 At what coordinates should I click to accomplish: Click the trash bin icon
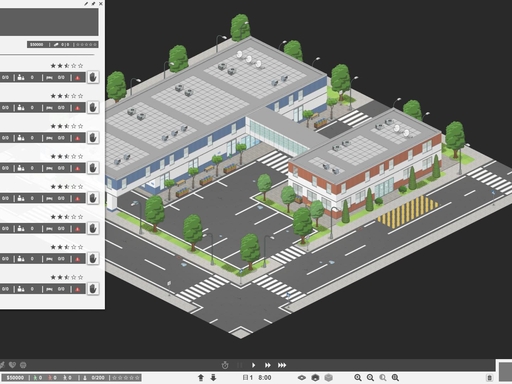click(489, 378)
